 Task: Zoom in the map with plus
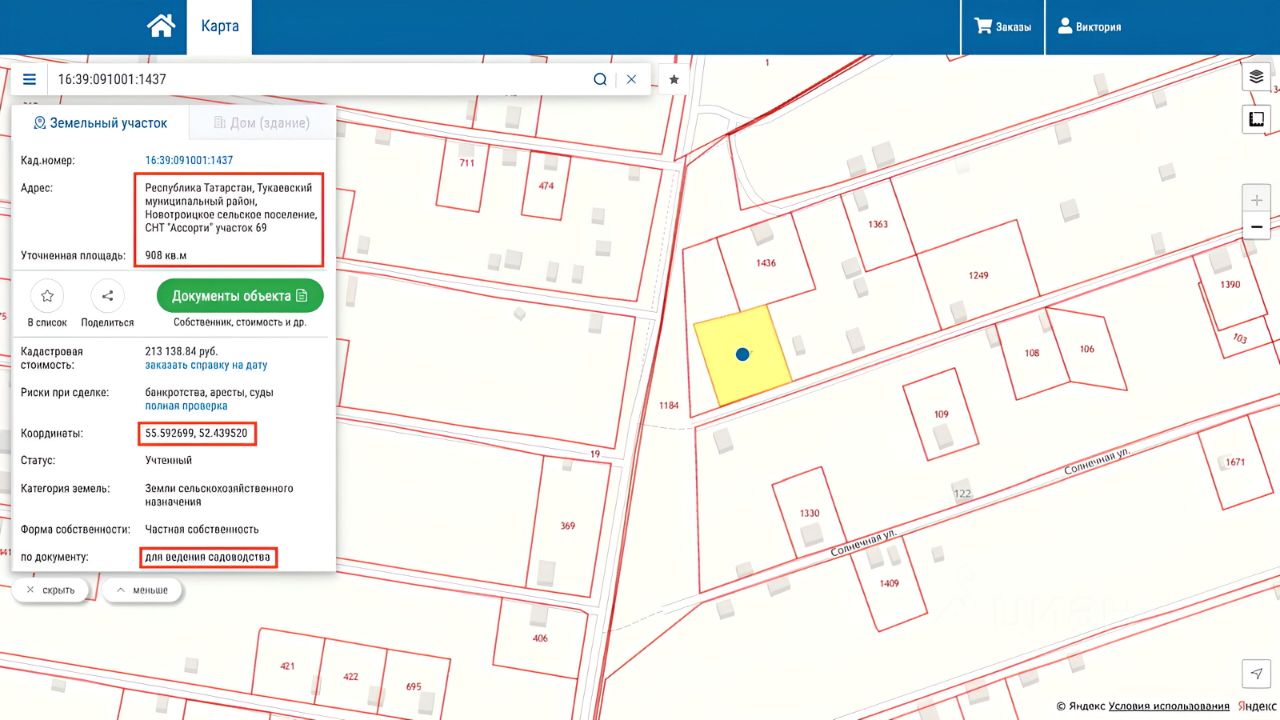pos(1256,199)
